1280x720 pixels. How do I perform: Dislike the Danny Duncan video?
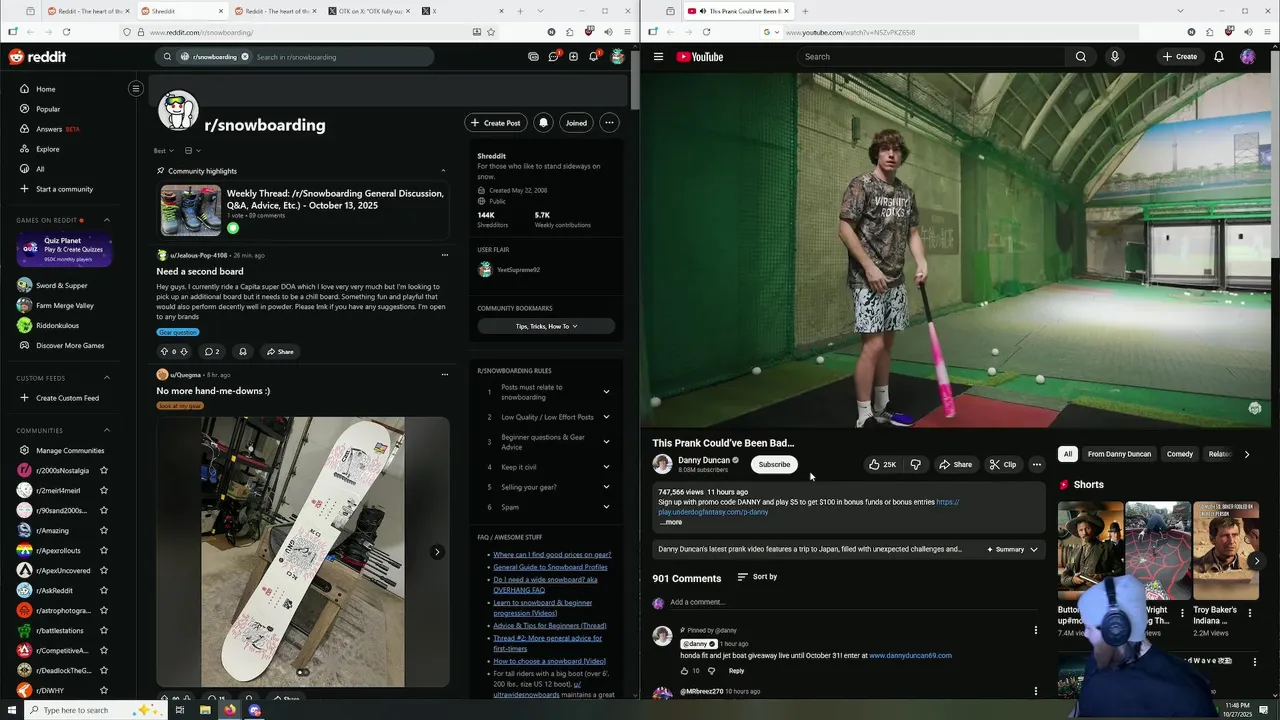click(915, 464)
